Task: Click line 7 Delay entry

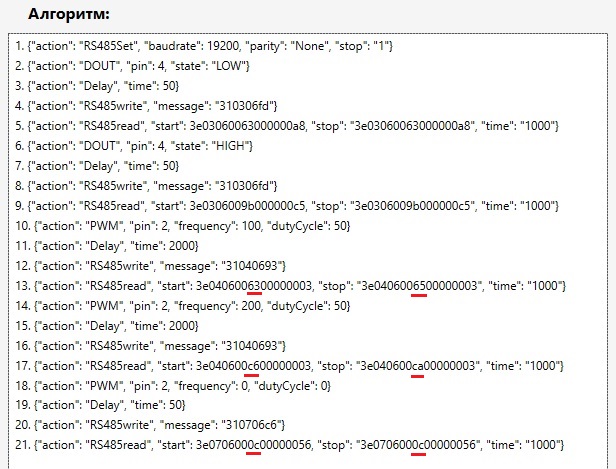Action: (x=97, y=165)
